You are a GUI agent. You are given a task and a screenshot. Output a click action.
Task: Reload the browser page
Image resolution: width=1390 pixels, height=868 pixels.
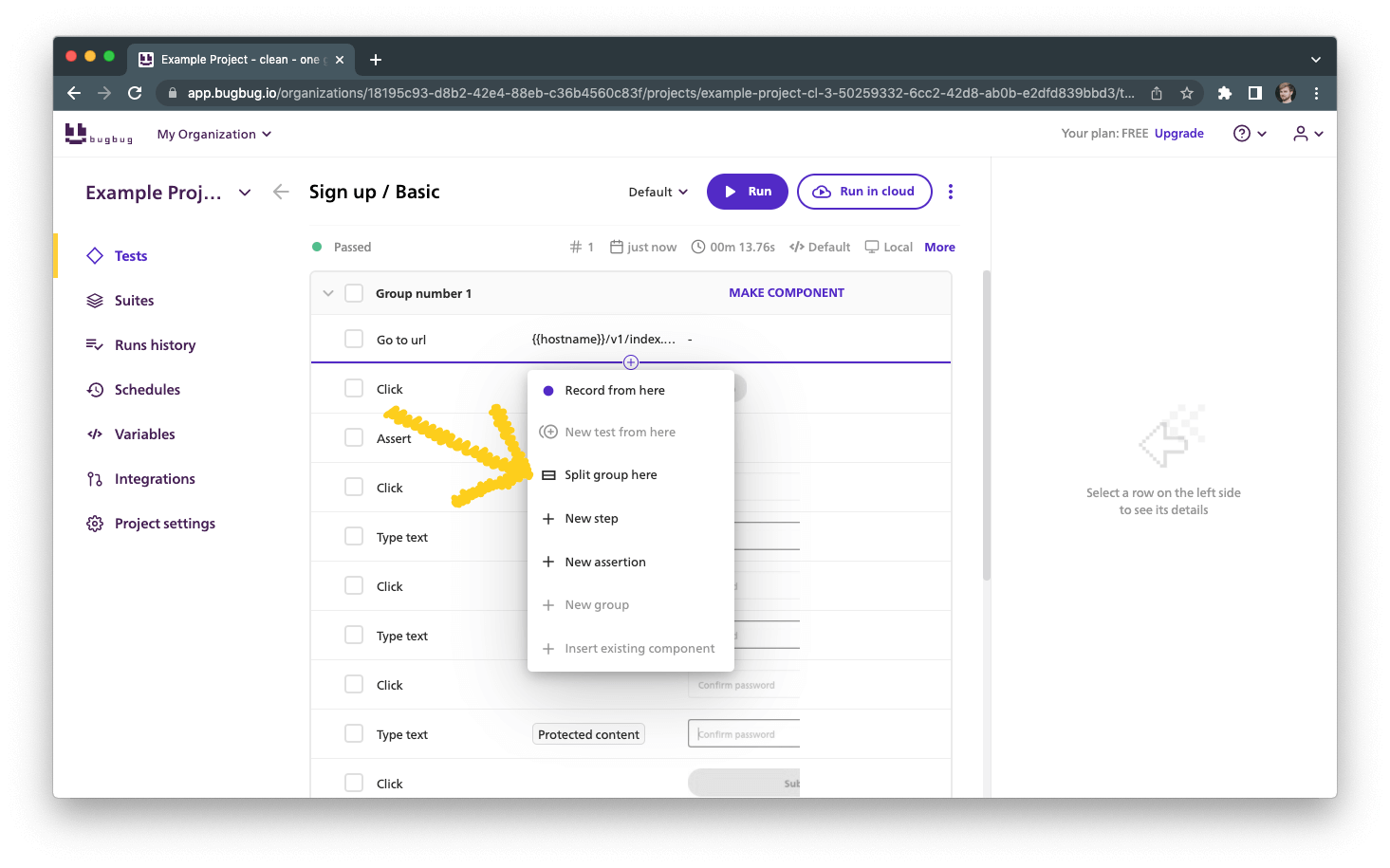click(x=135, y=93)
